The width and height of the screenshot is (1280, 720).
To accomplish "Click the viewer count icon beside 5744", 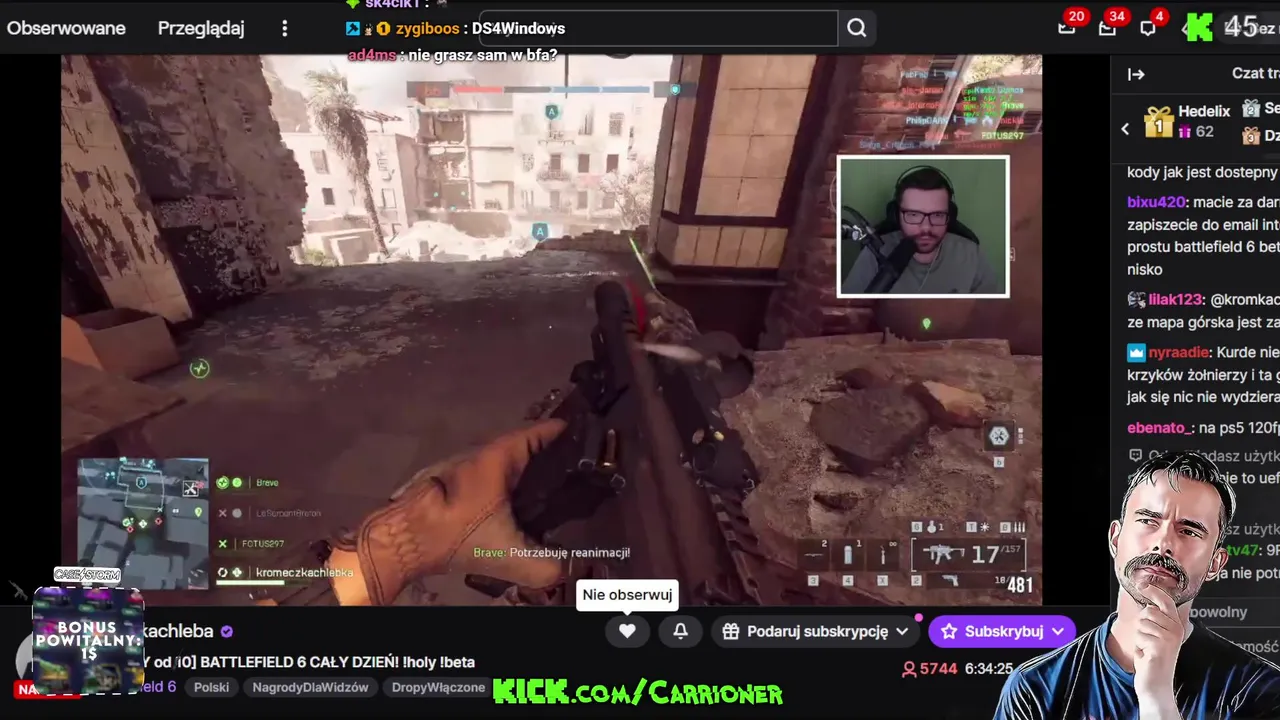I will [909, 669].
